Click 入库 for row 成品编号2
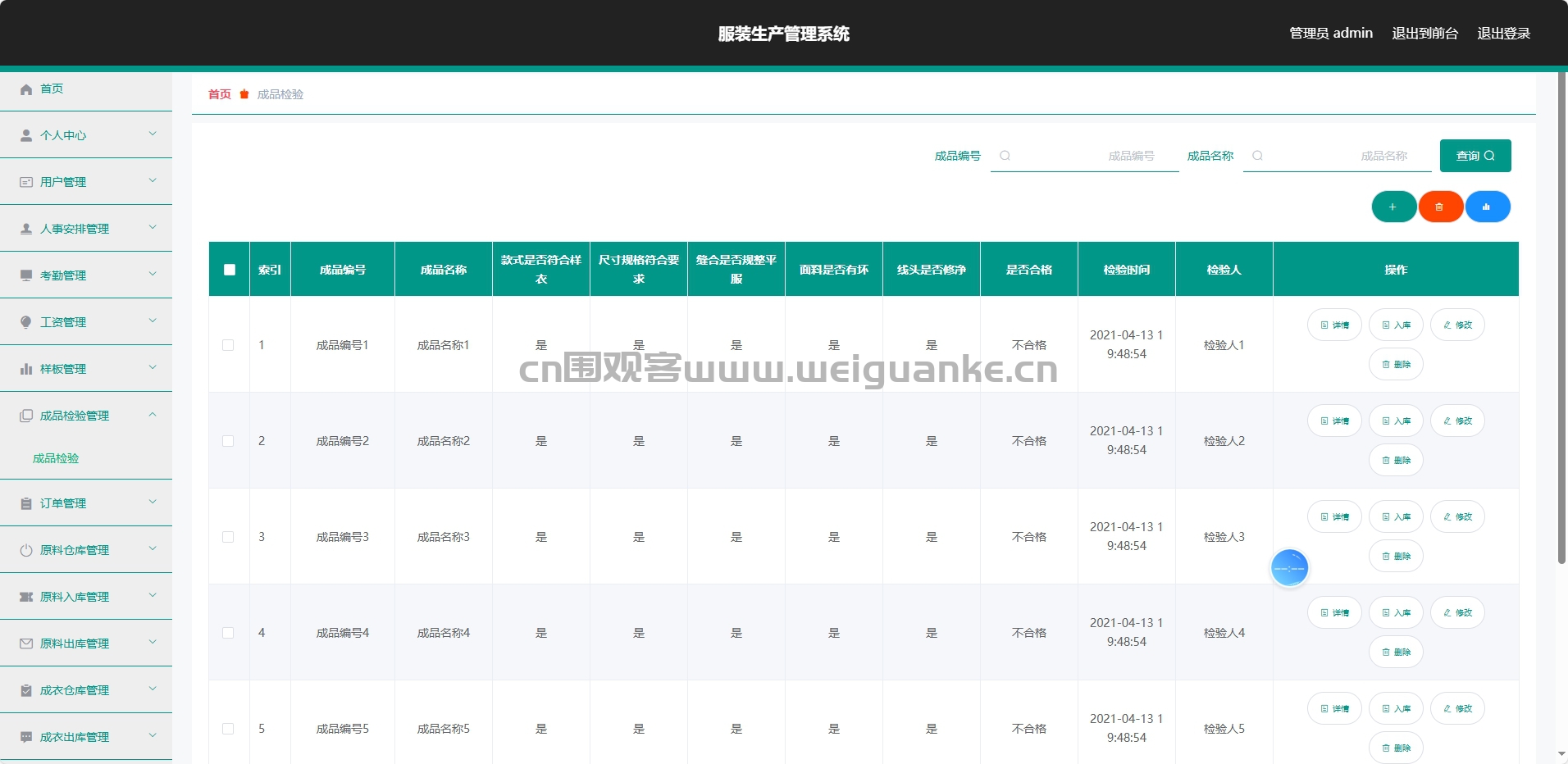 pos(1396,421)
